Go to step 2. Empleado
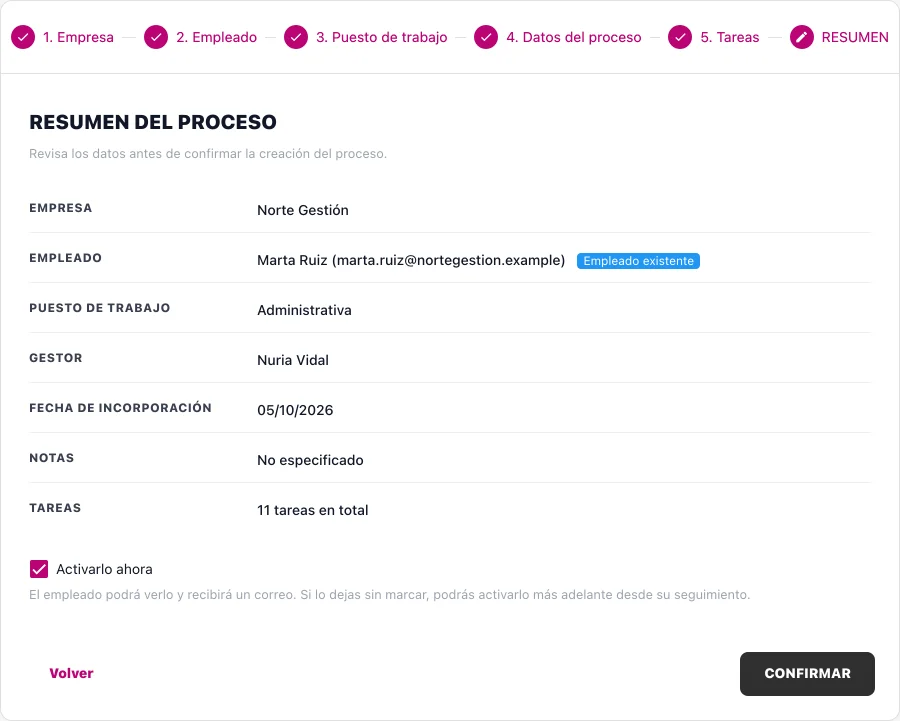This screenshot has height=721, width=900. 216,37
